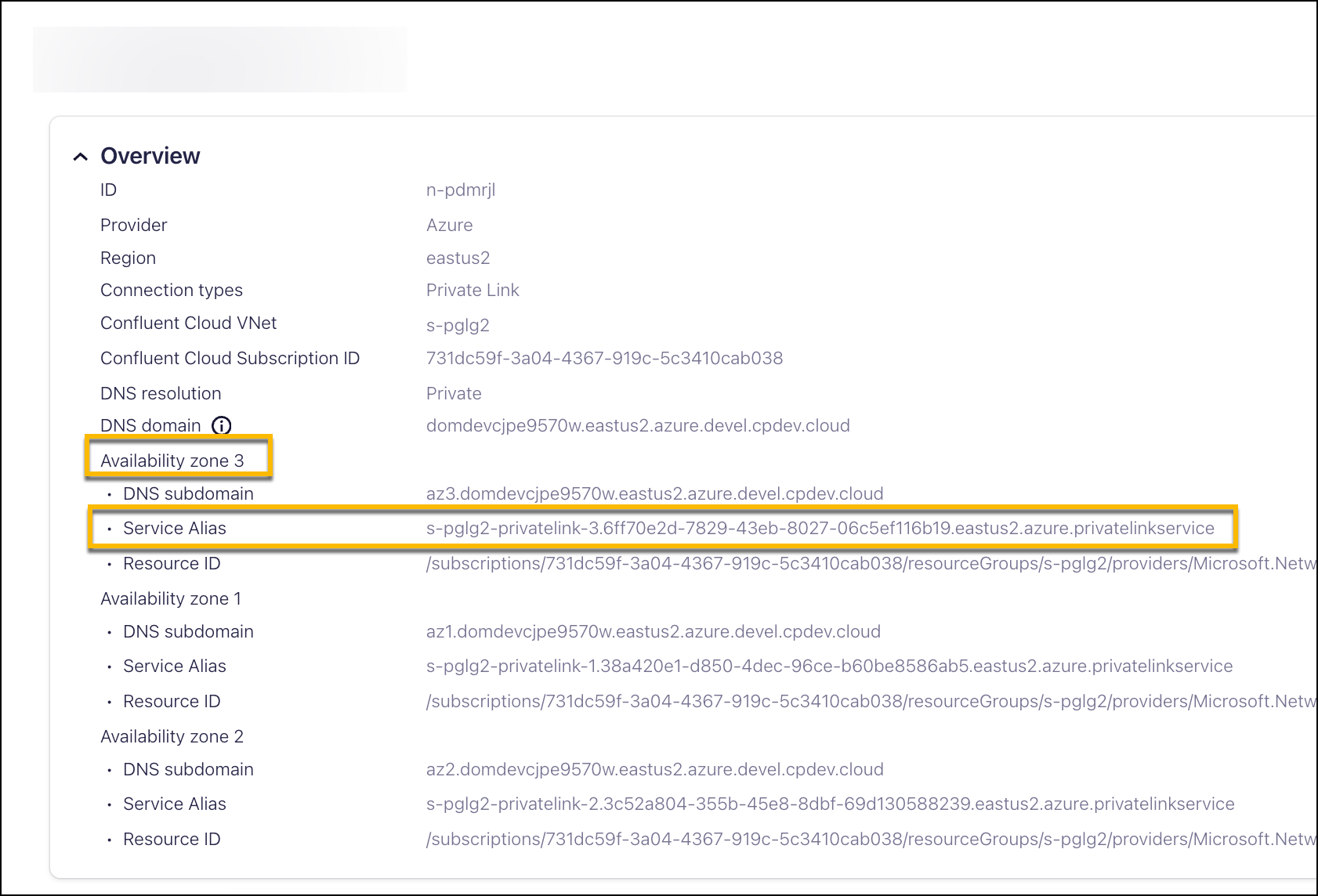
Task: Click the info icon next to DNS domain
Action: [x=222, y=426]
